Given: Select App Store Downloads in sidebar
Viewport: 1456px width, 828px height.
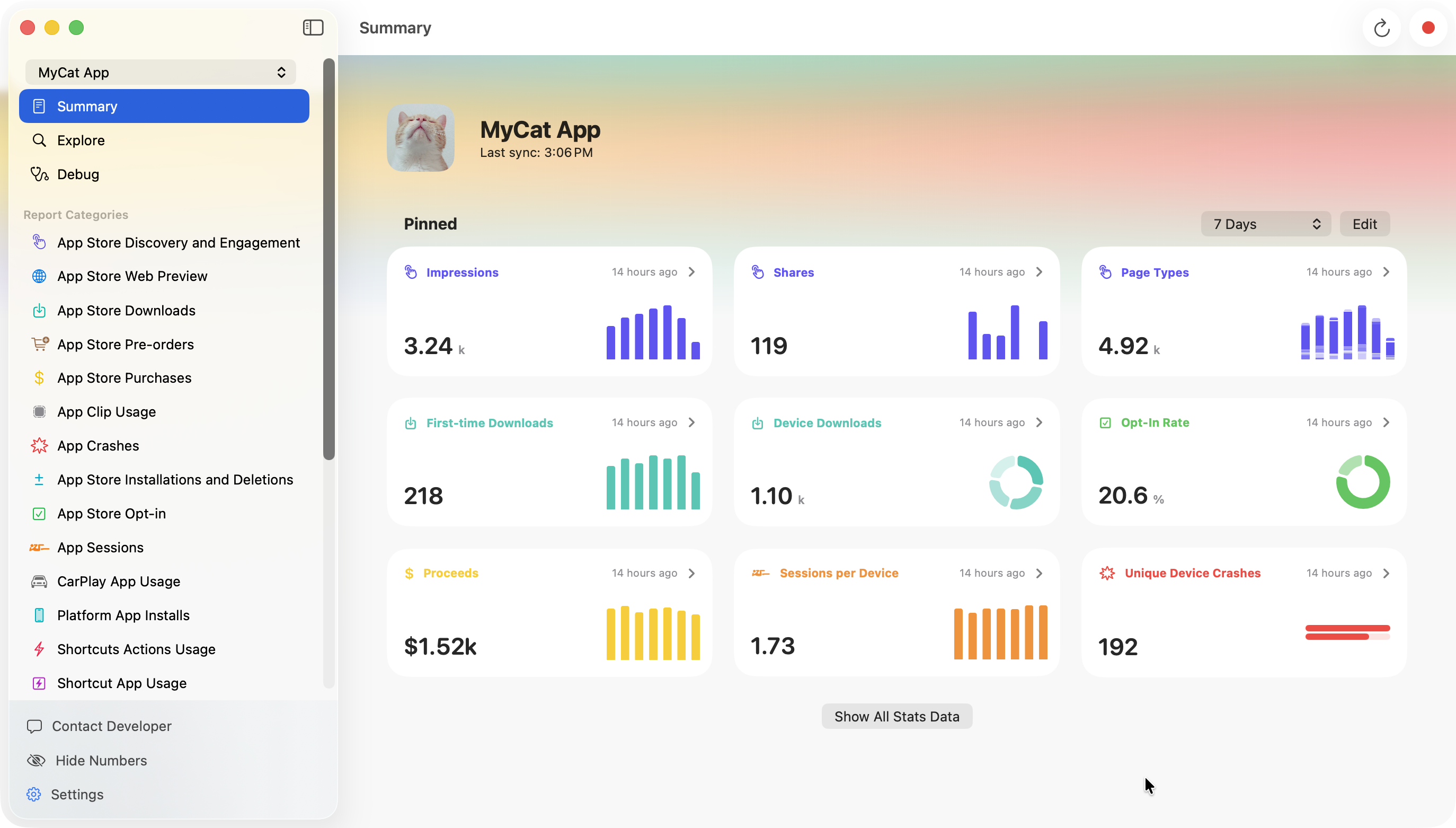Looking at the screenshot, I should coord(126,310).
